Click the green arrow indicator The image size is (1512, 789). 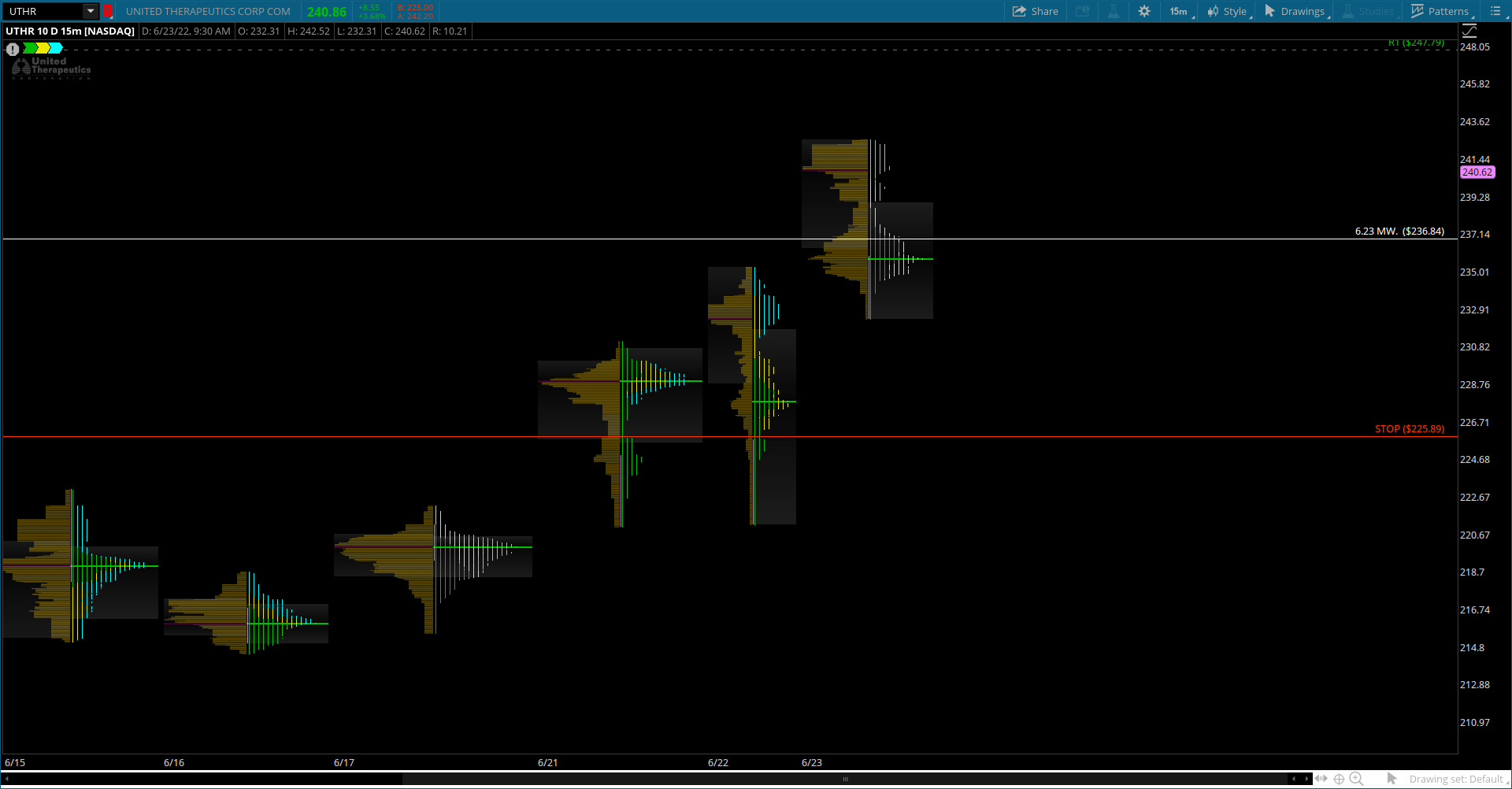(30, 48)
